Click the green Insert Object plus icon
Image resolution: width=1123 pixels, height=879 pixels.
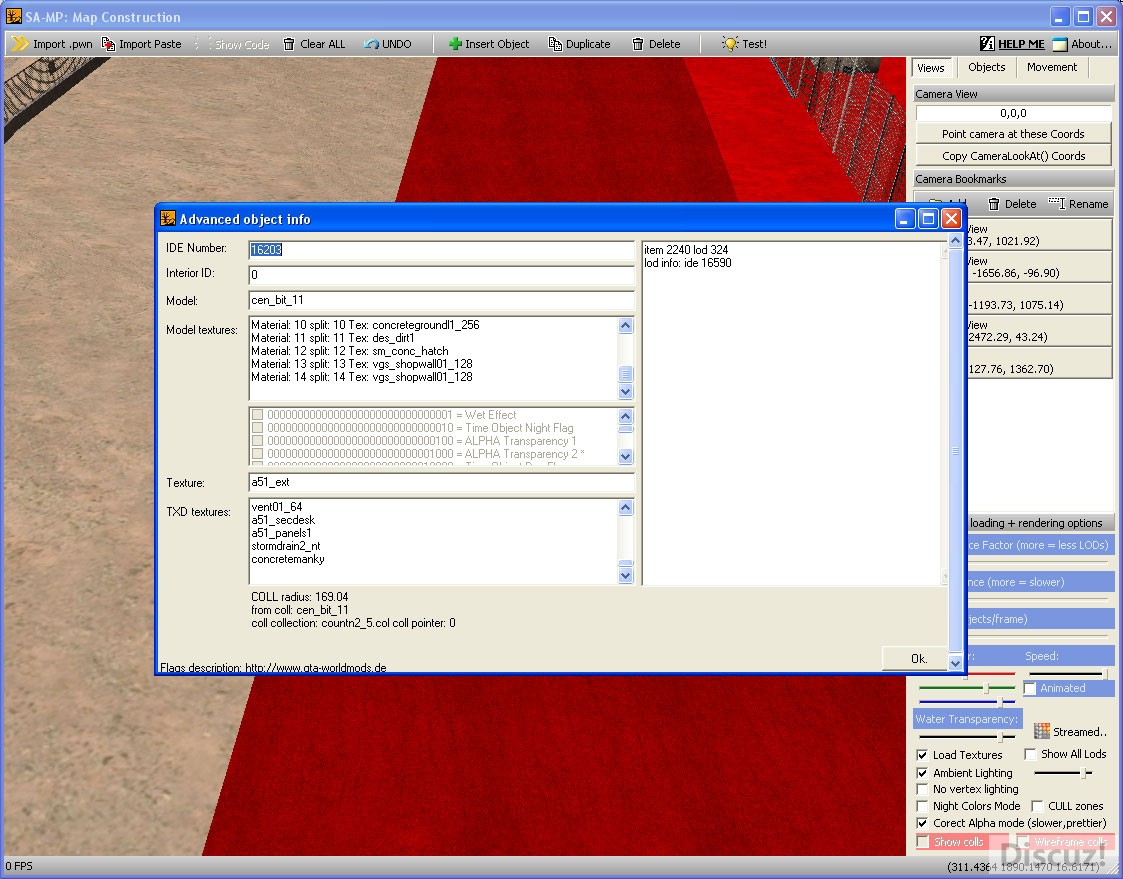pyautogui.click(x=455, y=44)
